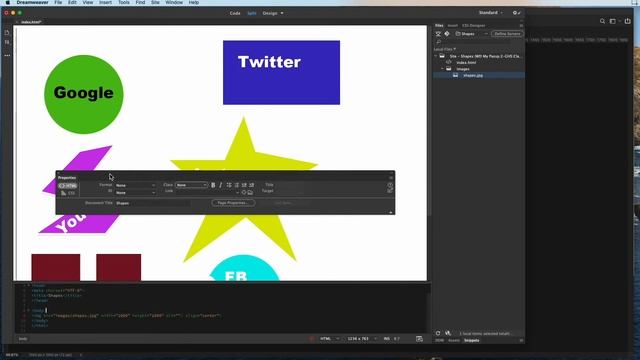Click the File Management icon in left toolbar
This screenshot has height=360, width=640.
(x=7, y=42)
